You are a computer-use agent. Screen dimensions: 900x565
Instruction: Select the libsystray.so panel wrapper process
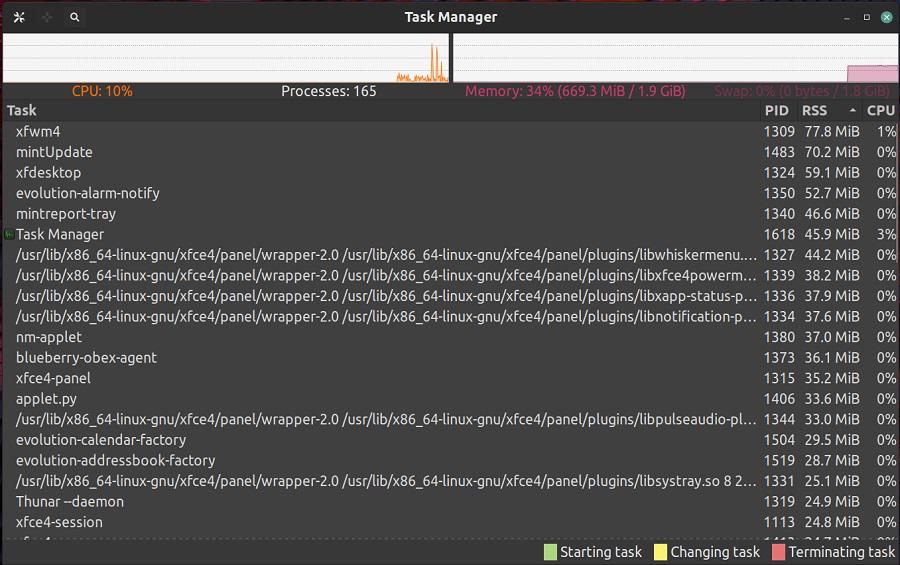(x=450, y=481)
